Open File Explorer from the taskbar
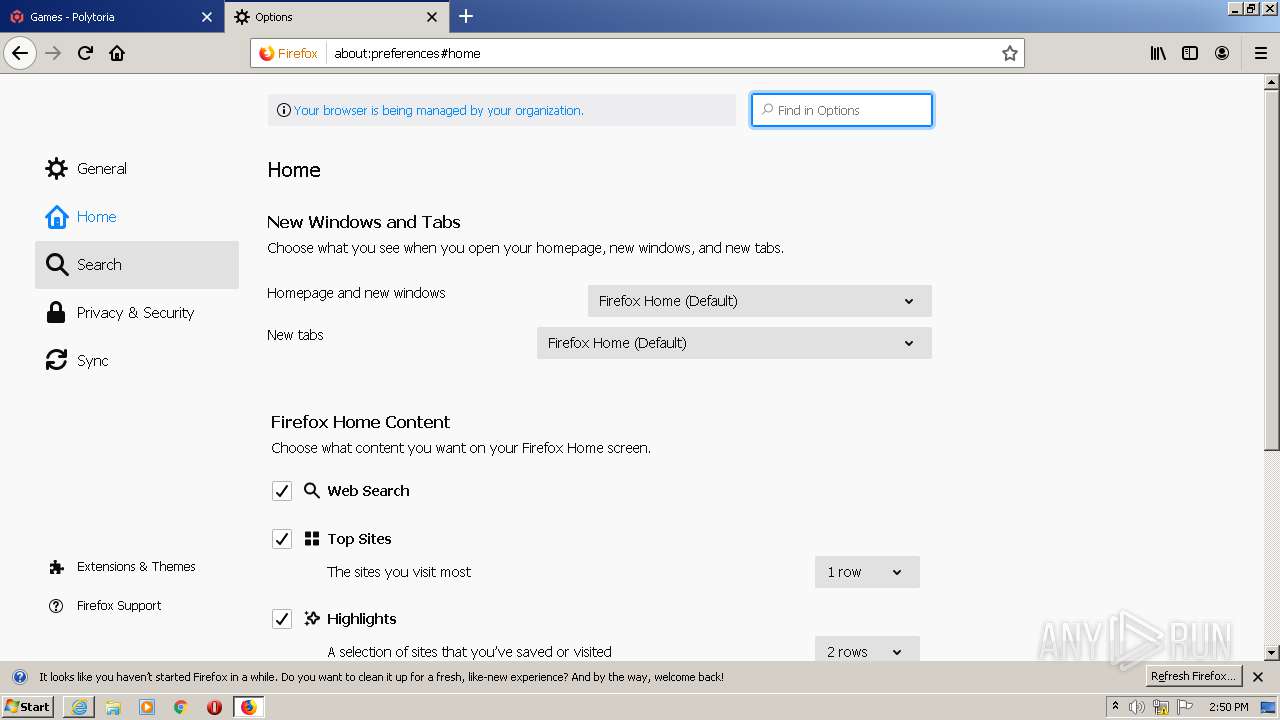This screenshot has height=720, width=1280. pyautogui.click(x=113, y=707)
